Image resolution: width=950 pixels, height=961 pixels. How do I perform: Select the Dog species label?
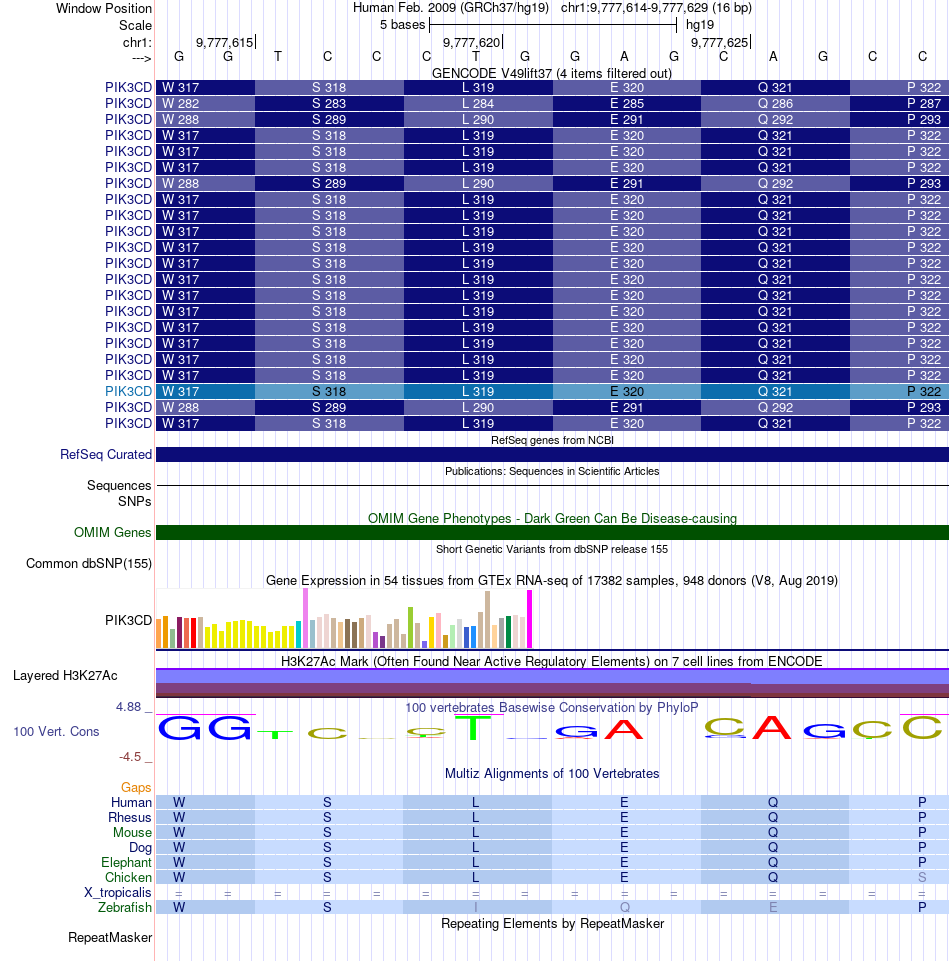[x=140, y=848]
